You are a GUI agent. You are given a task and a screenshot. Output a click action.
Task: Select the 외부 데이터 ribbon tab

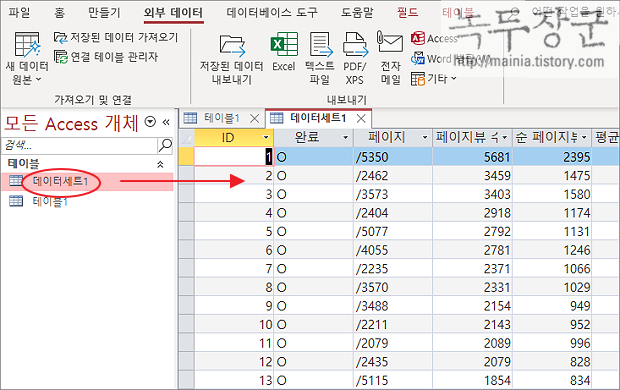[x=173, y=13]
